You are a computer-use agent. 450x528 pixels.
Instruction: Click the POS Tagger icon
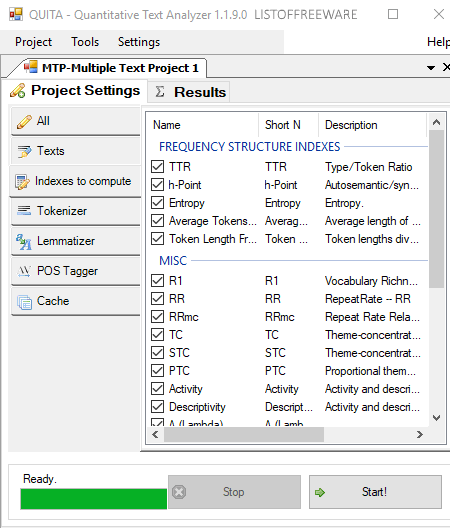(24, 271)
